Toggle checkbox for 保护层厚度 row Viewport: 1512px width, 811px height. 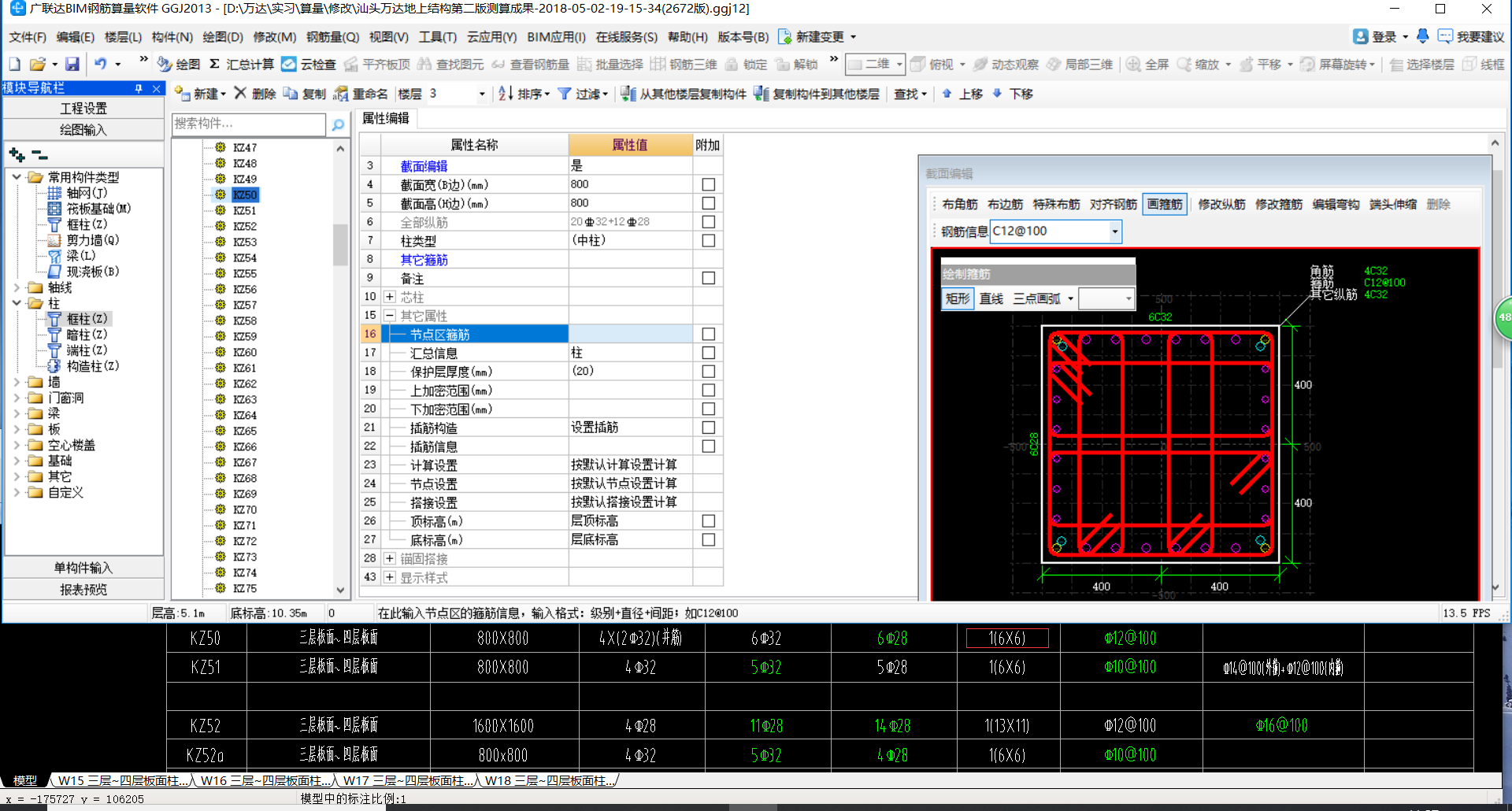[x=708, y=371]
